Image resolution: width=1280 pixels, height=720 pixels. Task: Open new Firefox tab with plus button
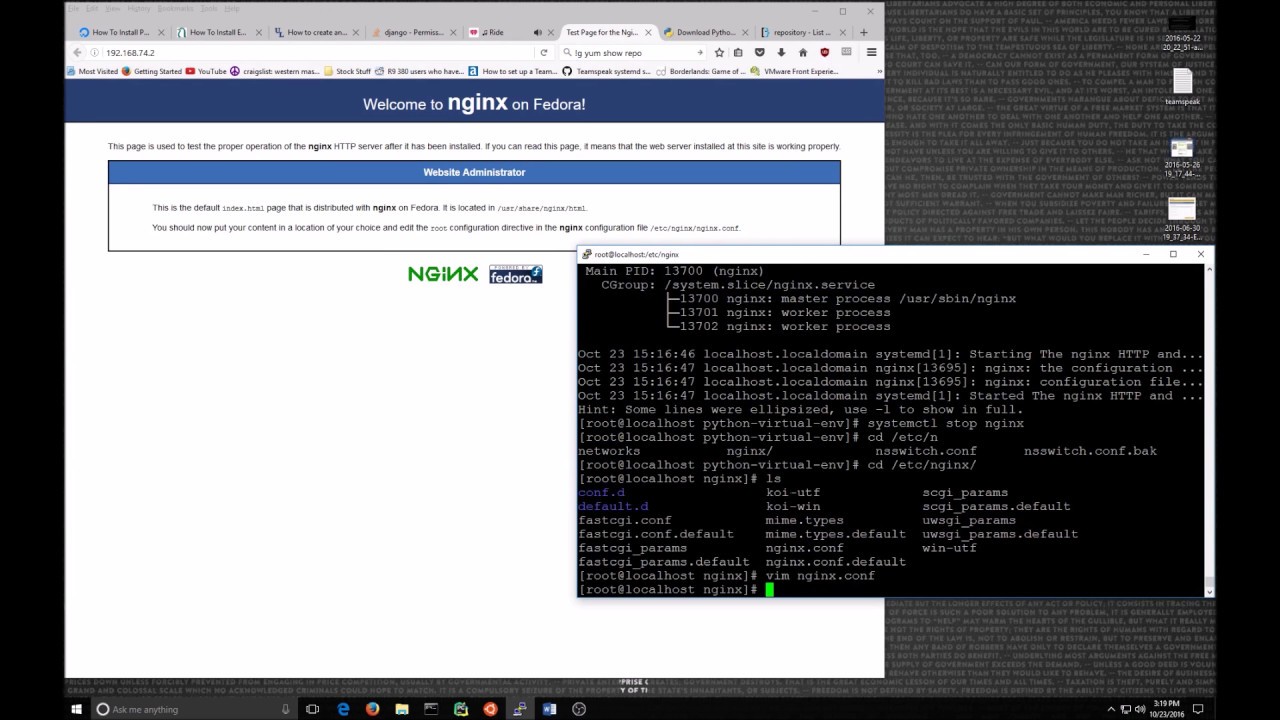863,32
